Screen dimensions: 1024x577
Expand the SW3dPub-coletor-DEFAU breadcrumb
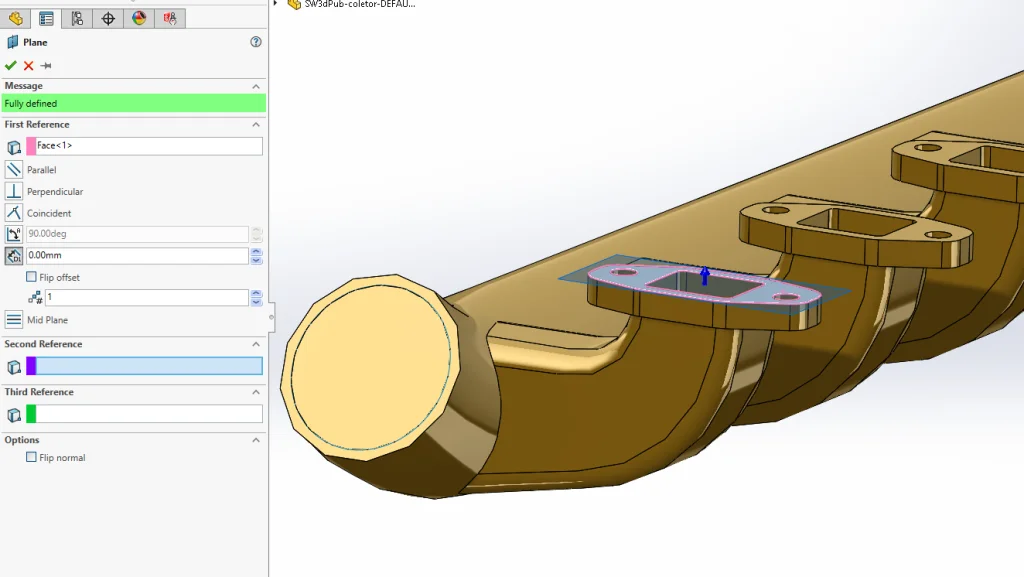click(278, 4)
